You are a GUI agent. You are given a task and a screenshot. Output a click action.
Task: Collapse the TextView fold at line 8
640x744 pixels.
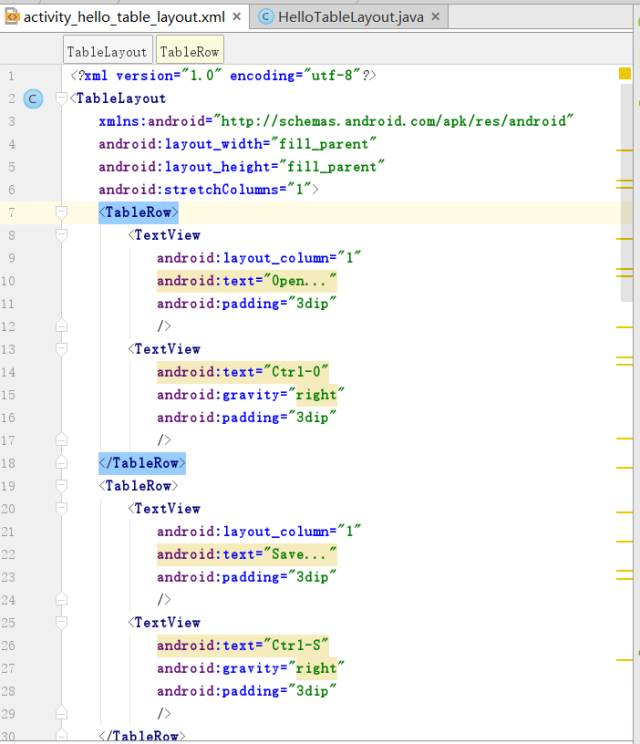tap(61, 235)
